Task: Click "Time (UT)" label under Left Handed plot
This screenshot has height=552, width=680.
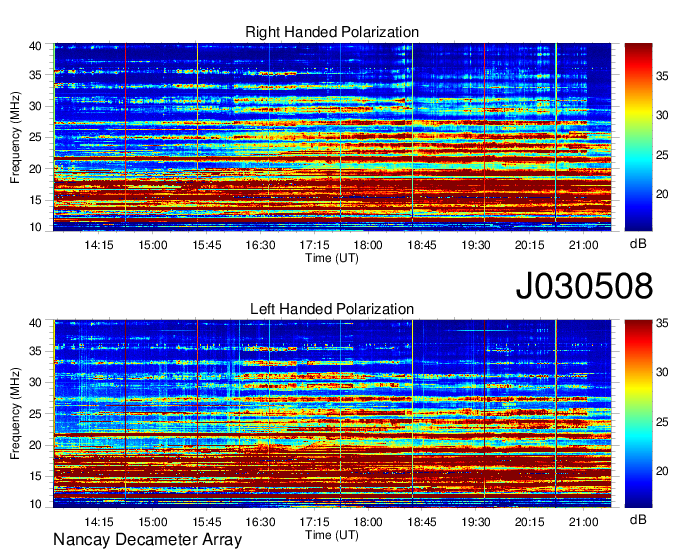Action: click(332, 535)
